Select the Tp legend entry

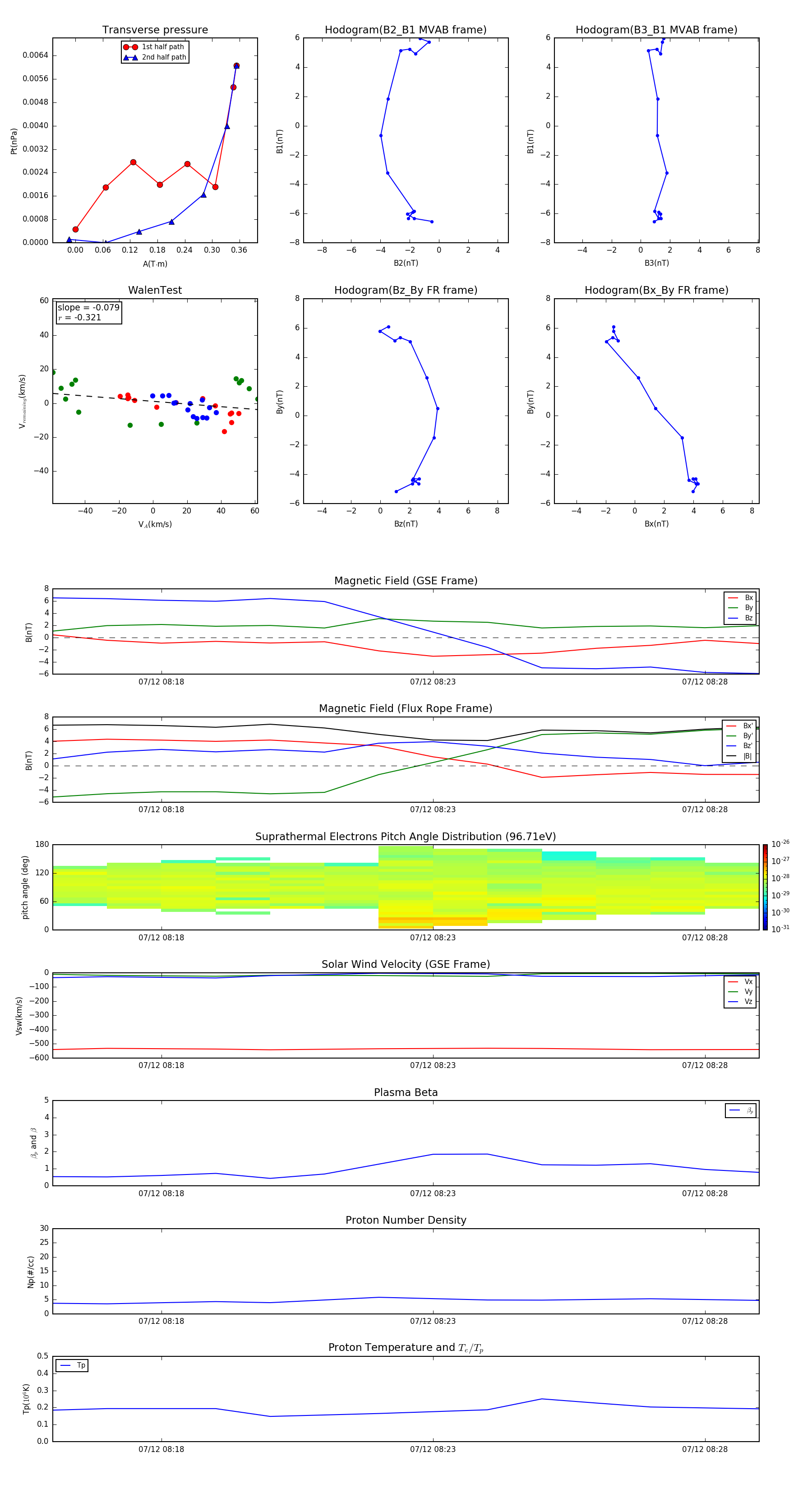[72, 1365]
